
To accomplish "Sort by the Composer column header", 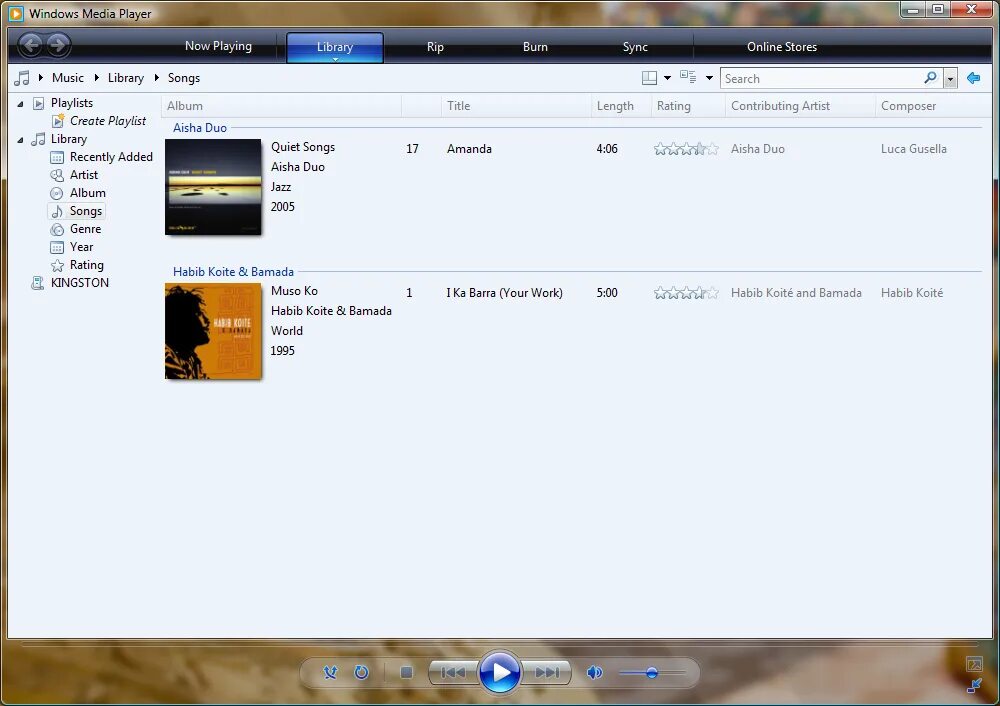I will click(x=933, y=106).
